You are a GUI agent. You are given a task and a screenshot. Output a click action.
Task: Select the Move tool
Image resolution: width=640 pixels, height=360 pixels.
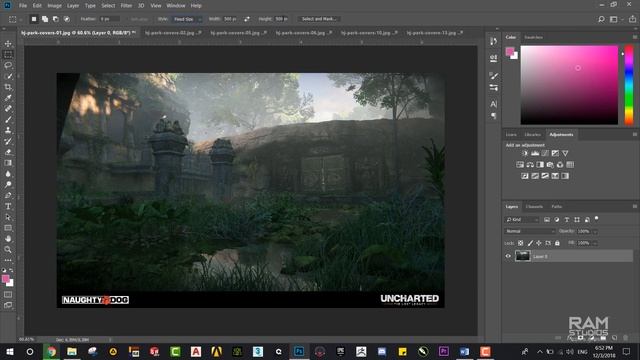(8, 44)
